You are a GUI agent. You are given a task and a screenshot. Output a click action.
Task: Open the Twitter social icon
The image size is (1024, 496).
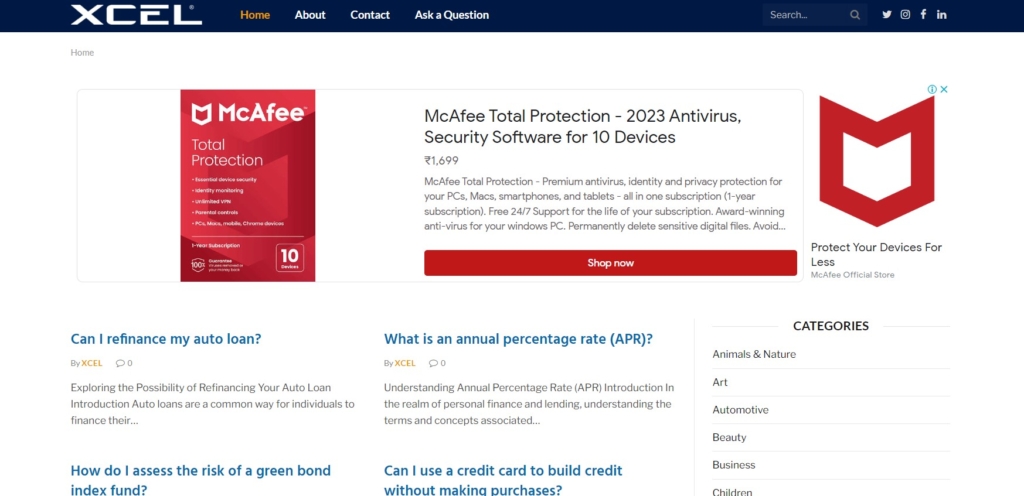[887, 14]
